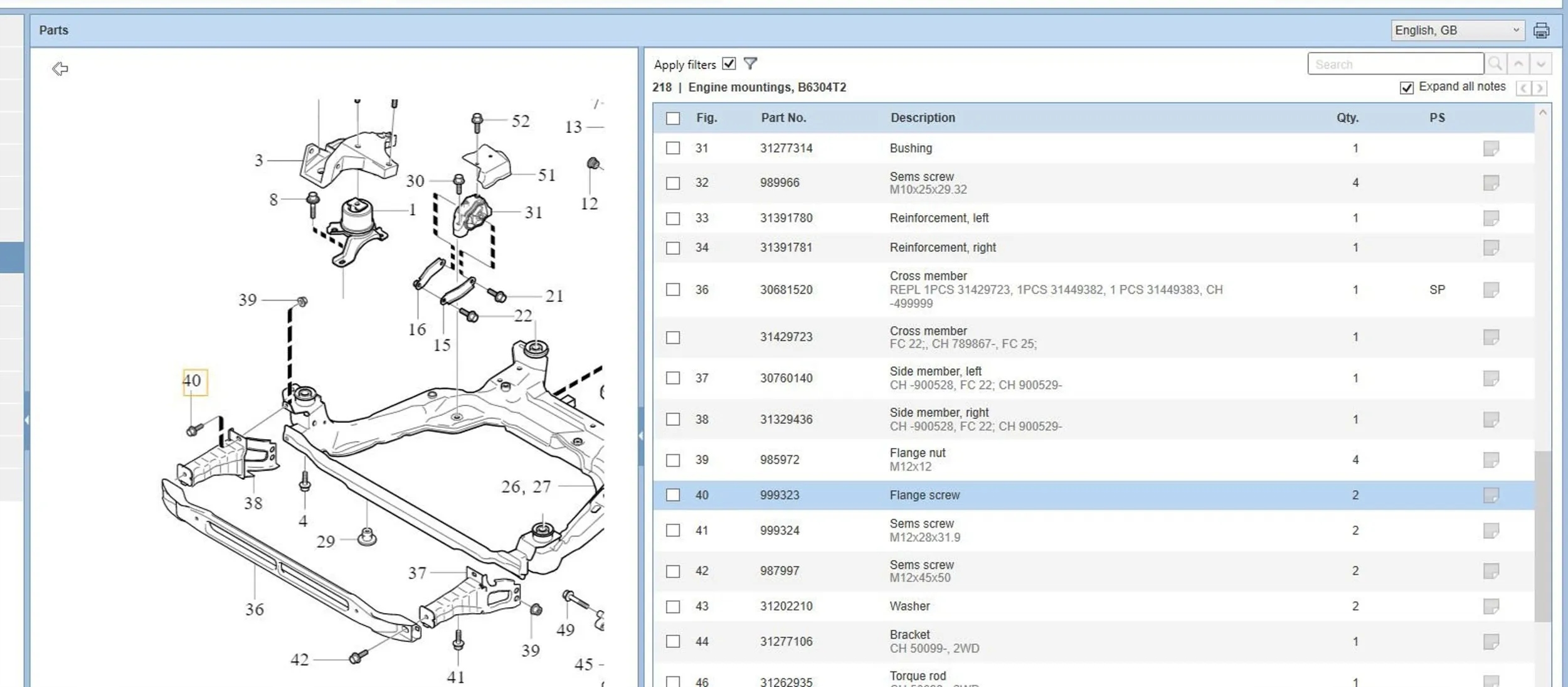Go to previous search result arrow
This screenshot has width=1568, height=687.
1518,63
